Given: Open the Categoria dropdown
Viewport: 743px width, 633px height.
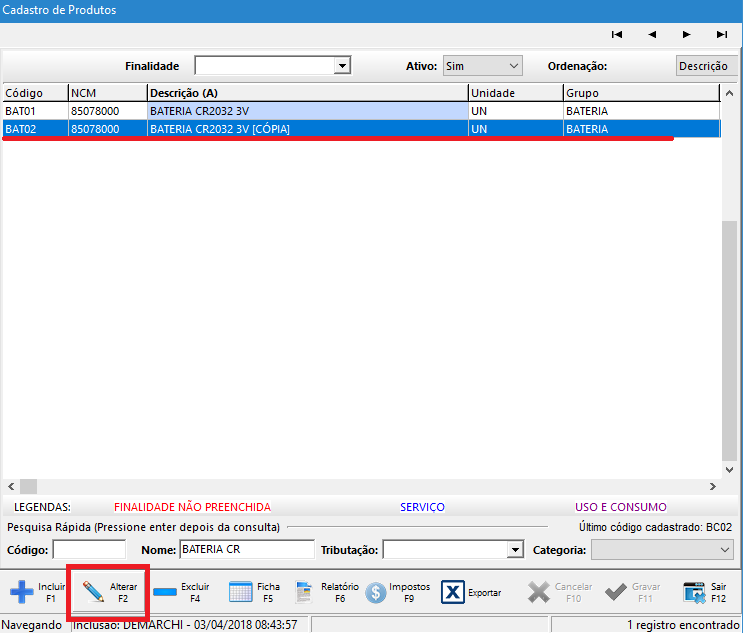Looking at the screenshot, I should click(662, 550).
